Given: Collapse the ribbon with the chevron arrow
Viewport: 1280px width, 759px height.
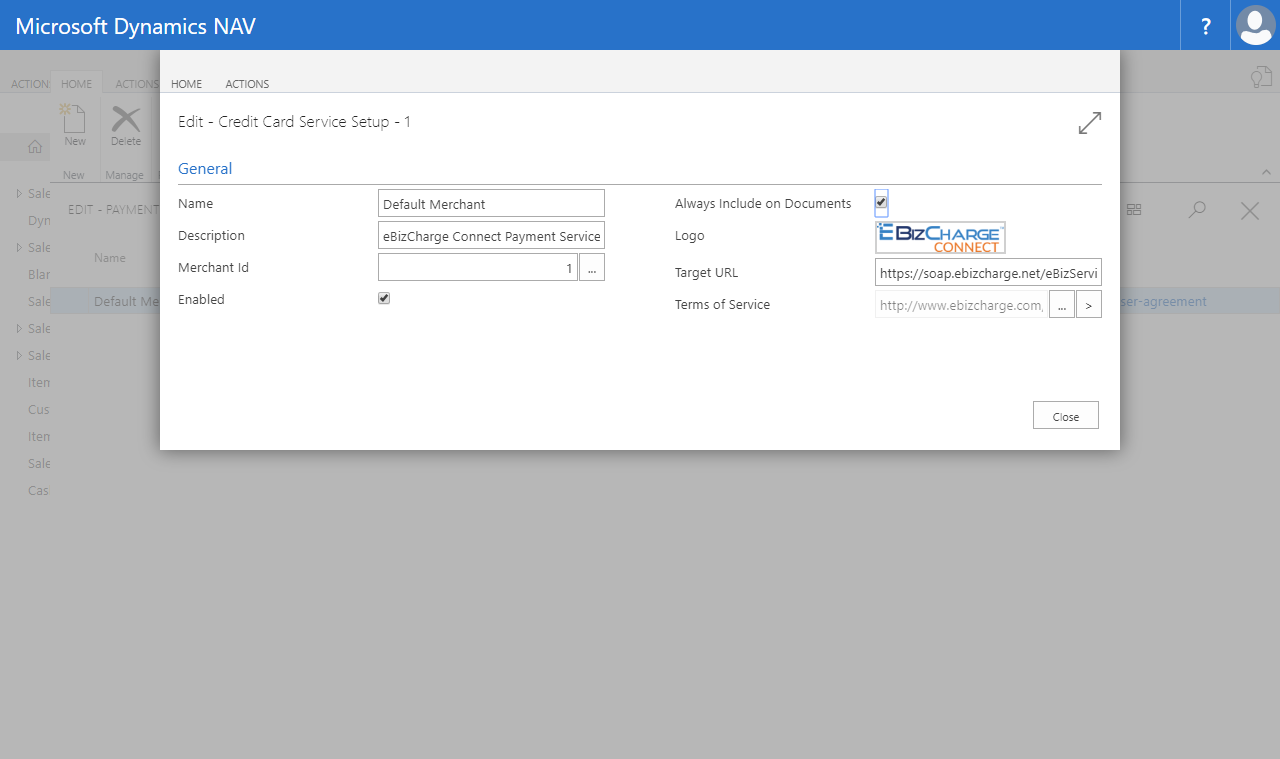Looking at the screenshot, I should pos(1265,172).
